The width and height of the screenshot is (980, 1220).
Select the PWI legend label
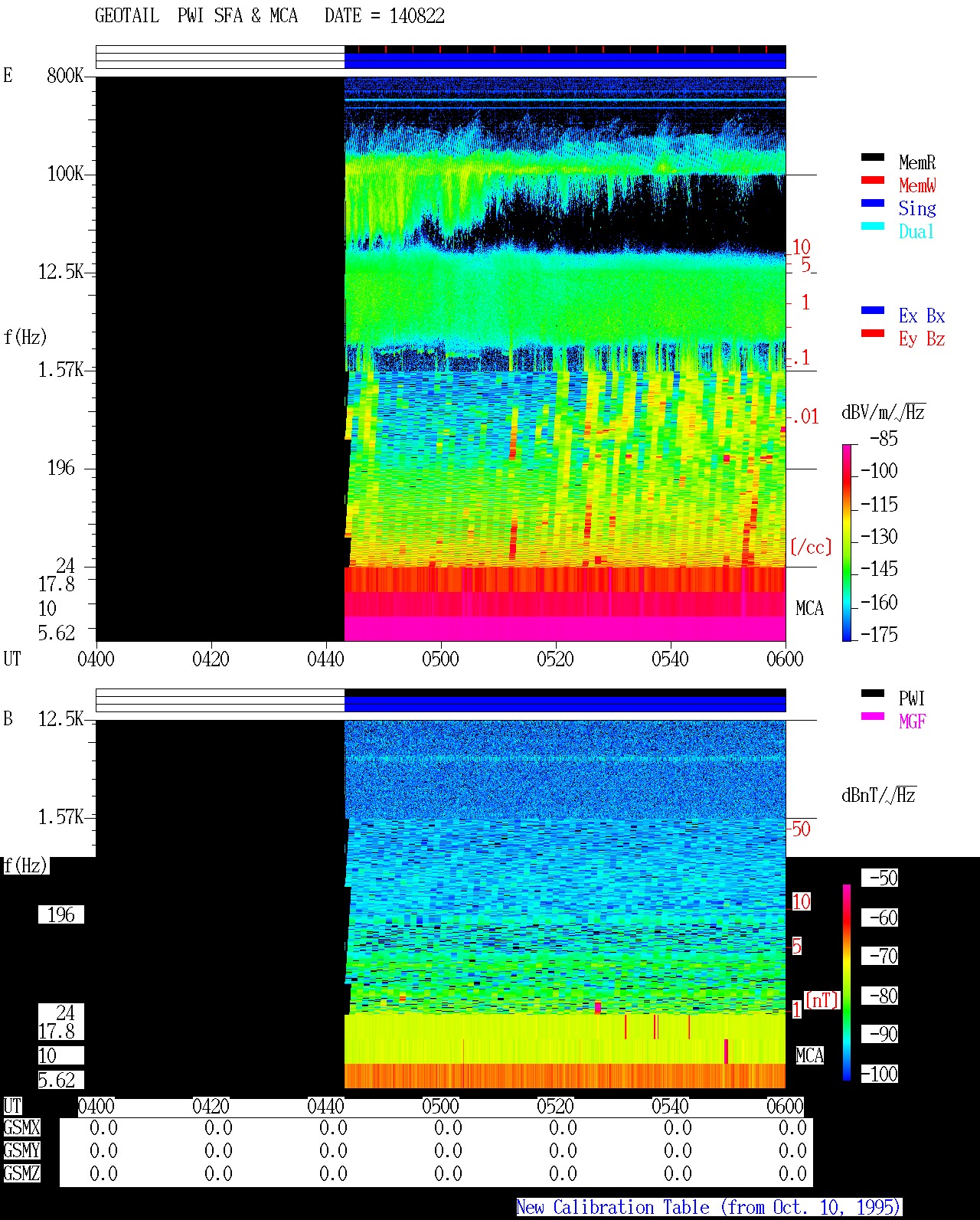tap(912, 698)
